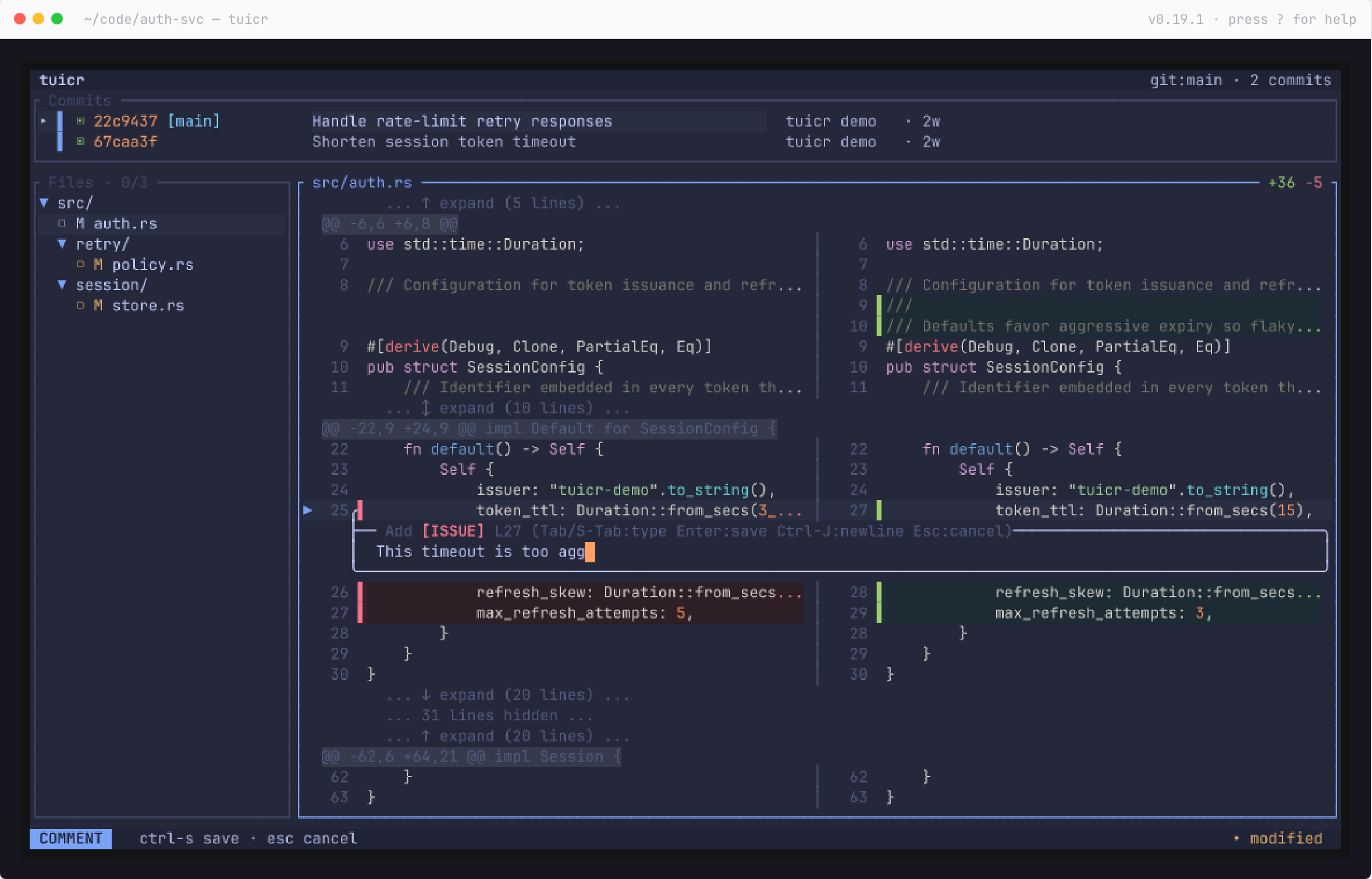Click the tuicr title in header
The height and width of the screenshot is (879, 1372).
(62, 80)
